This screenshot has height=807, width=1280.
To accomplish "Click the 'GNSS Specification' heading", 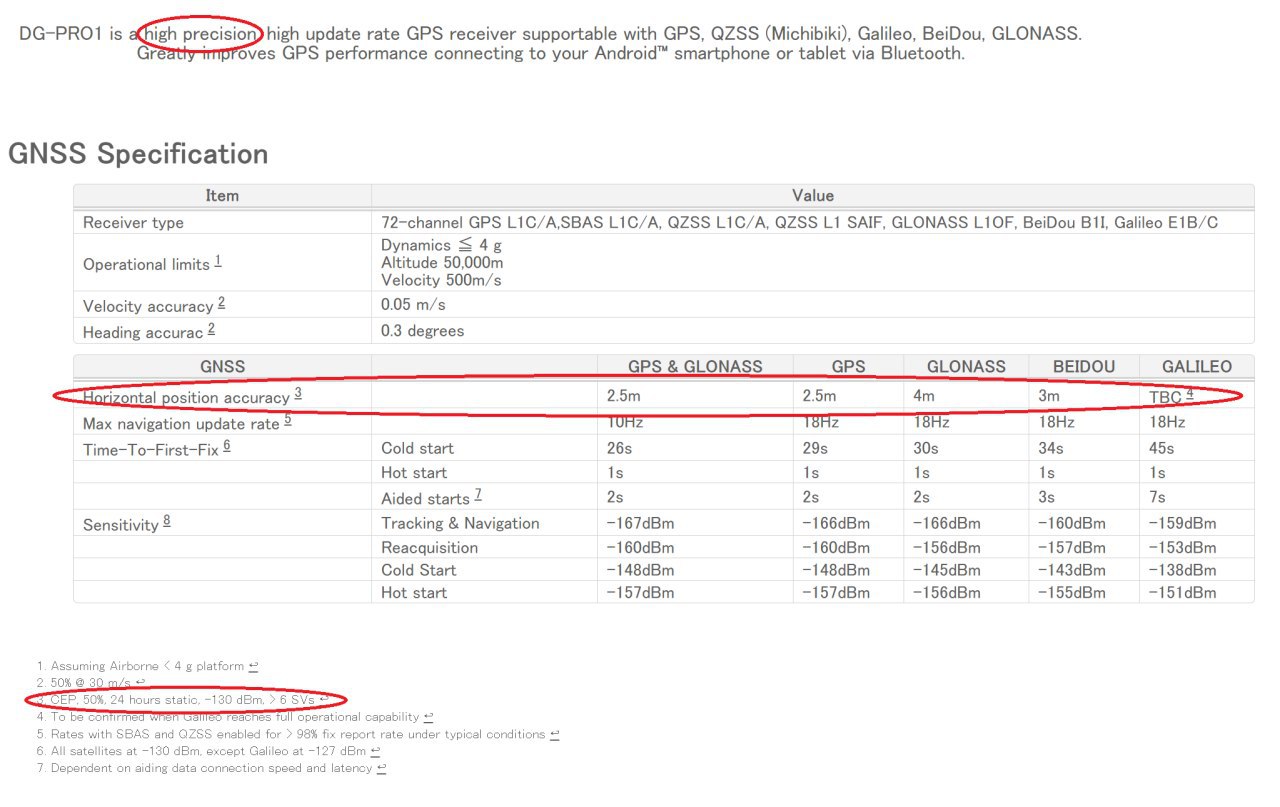I will tap(138, 154).
